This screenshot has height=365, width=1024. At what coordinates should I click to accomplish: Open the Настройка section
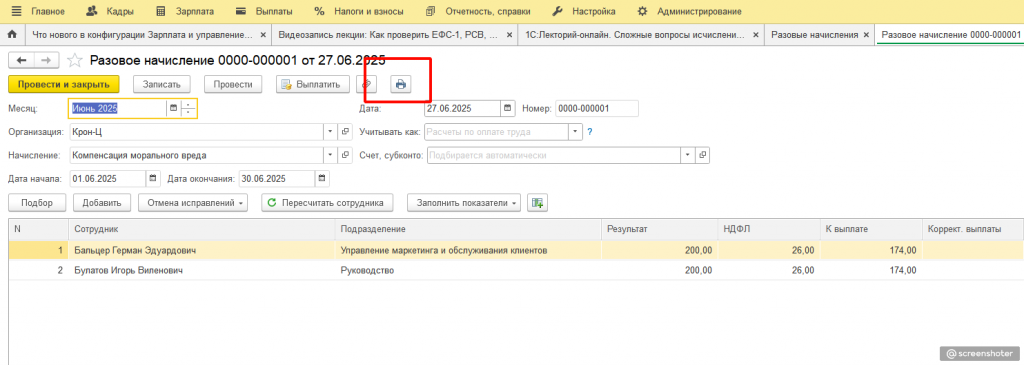(583, 11)
